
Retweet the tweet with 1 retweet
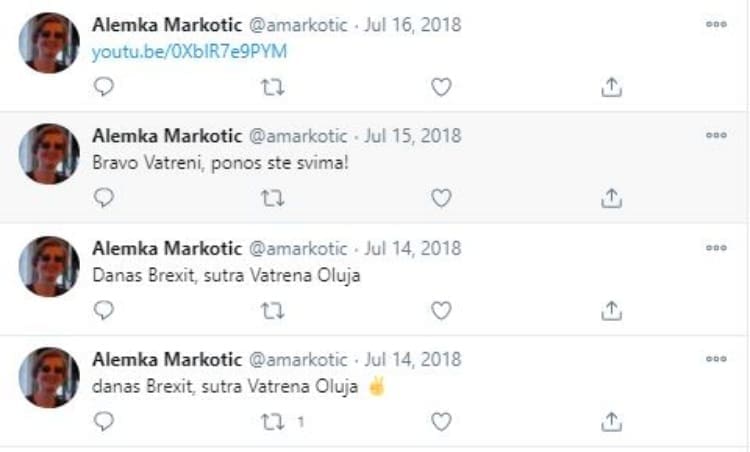272,422
